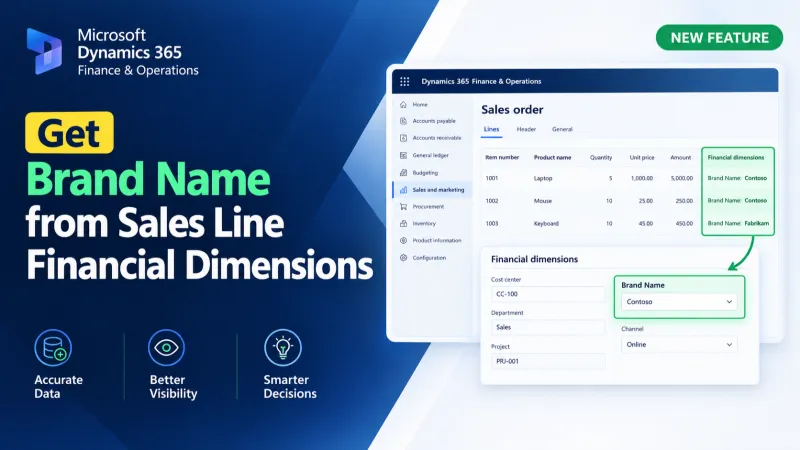Select item number 1003 cell
Image resolution: width=800 pixels, height=450 pixels.
point(492,223)
